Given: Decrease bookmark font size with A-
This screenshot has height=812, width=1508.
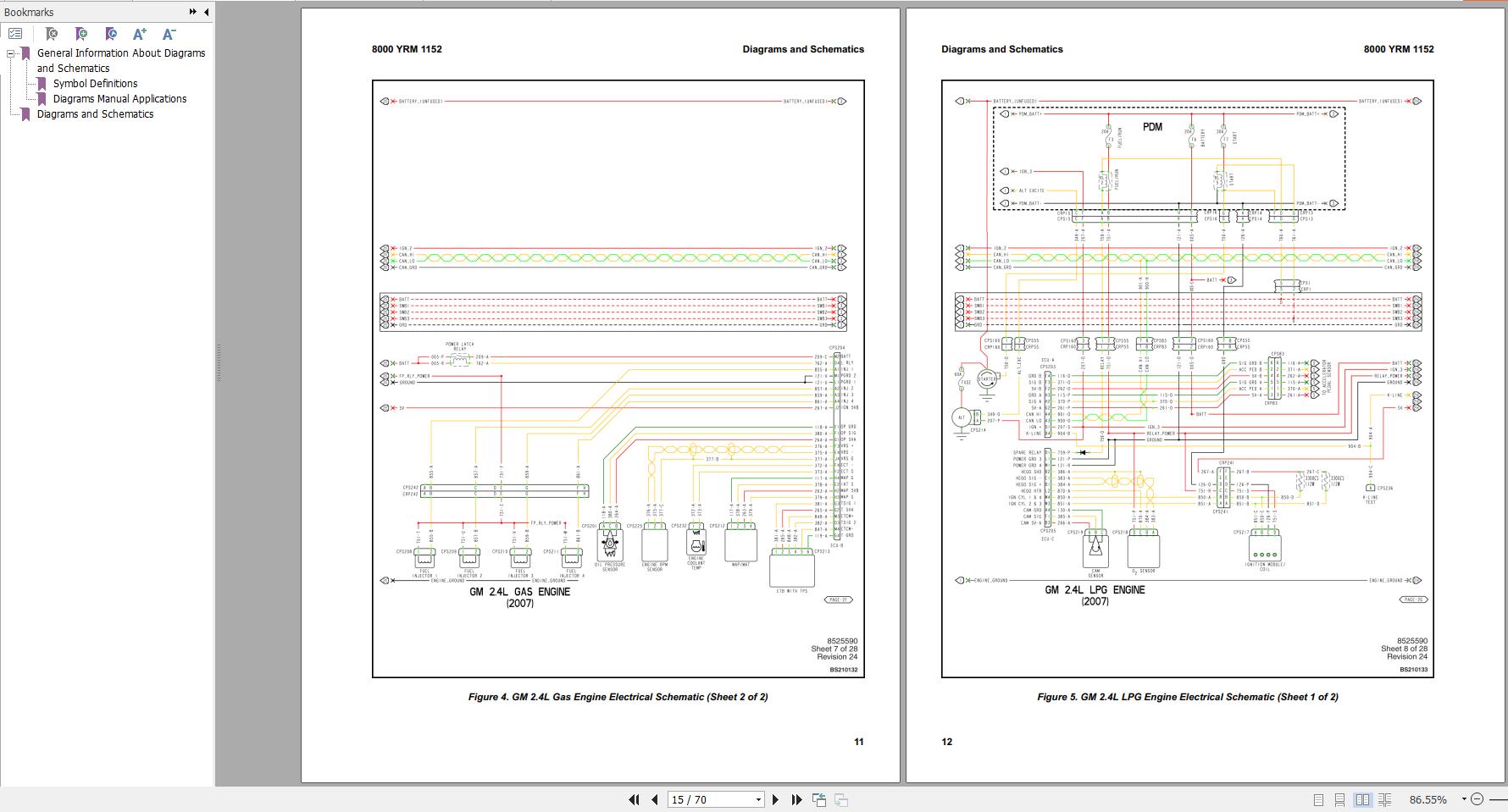Looking at the screenshot, I should coord(169,34).
